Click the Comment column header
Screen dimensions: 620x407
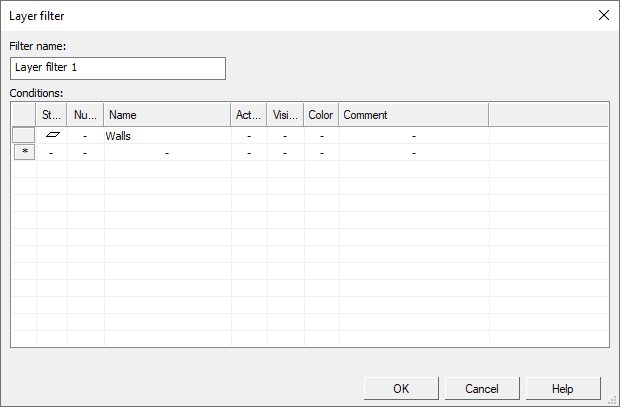coord(412,115)
